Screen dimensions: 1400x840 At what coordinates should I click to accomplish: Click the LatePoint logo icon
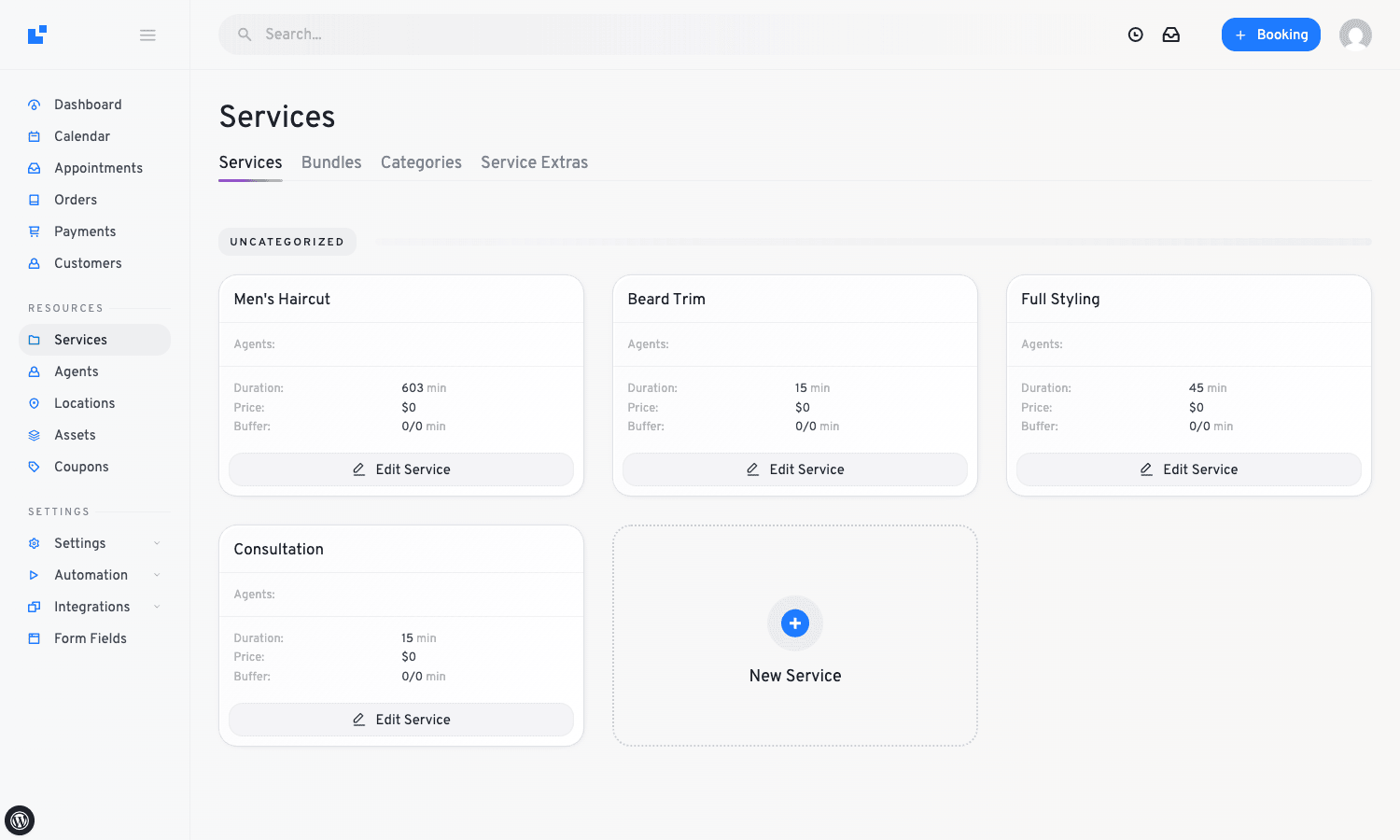click(37, 35)
